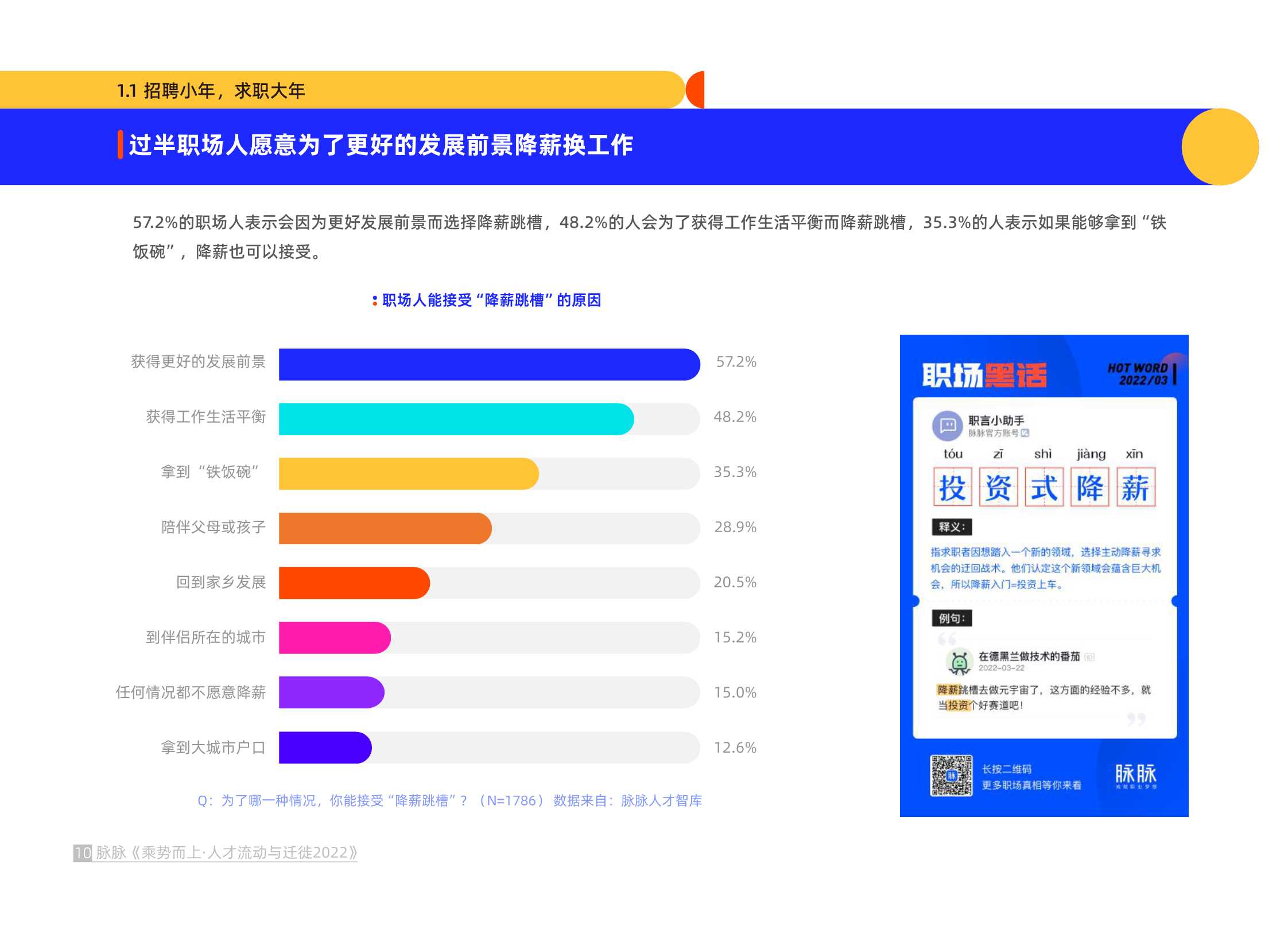
Task: Click the footer link 脉脉《乘势而上·人才流动与迁徙2022》
Action: click(227, 853)
